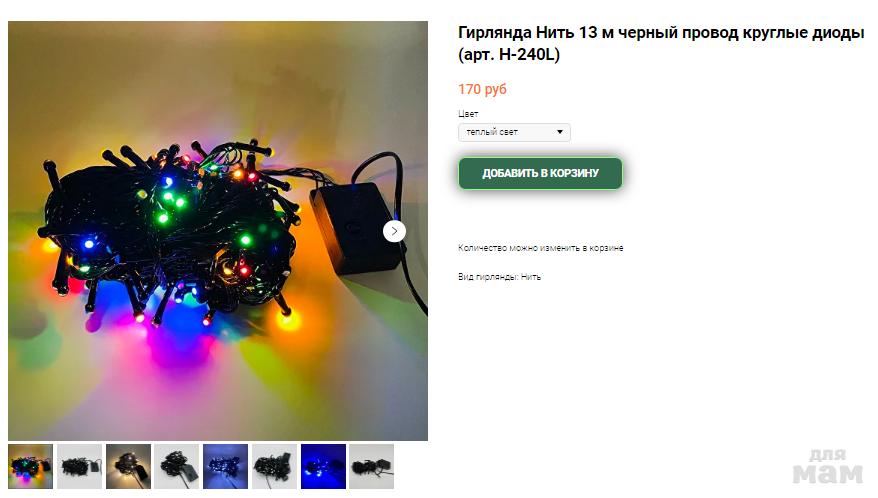
Task: Pick the fourth thumbnail with controller box
Action: [176, 467]
